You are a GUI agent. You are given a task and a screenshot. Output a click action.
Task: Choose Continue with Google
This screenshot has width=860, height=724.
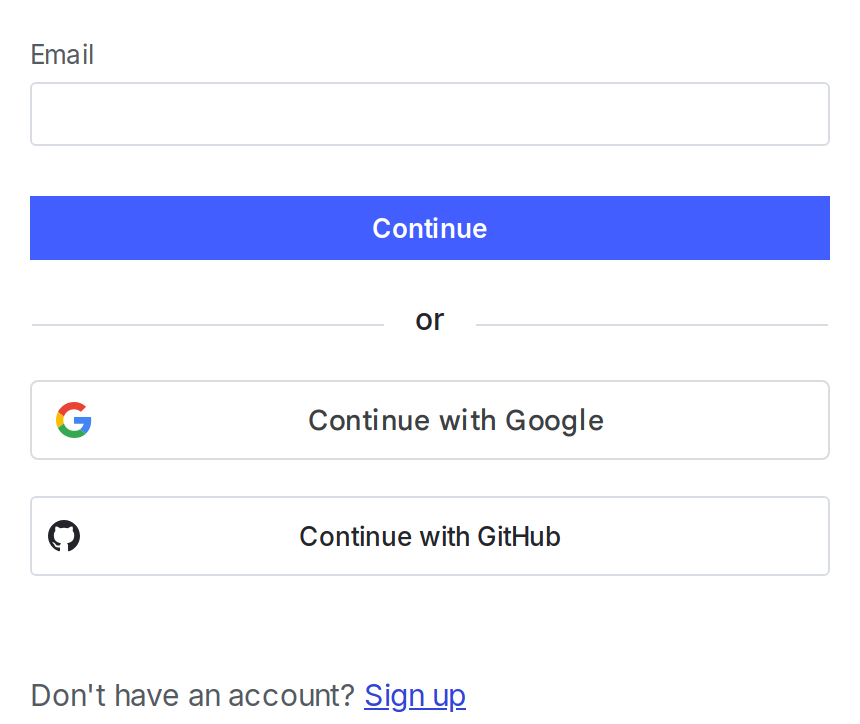point(430,420)
